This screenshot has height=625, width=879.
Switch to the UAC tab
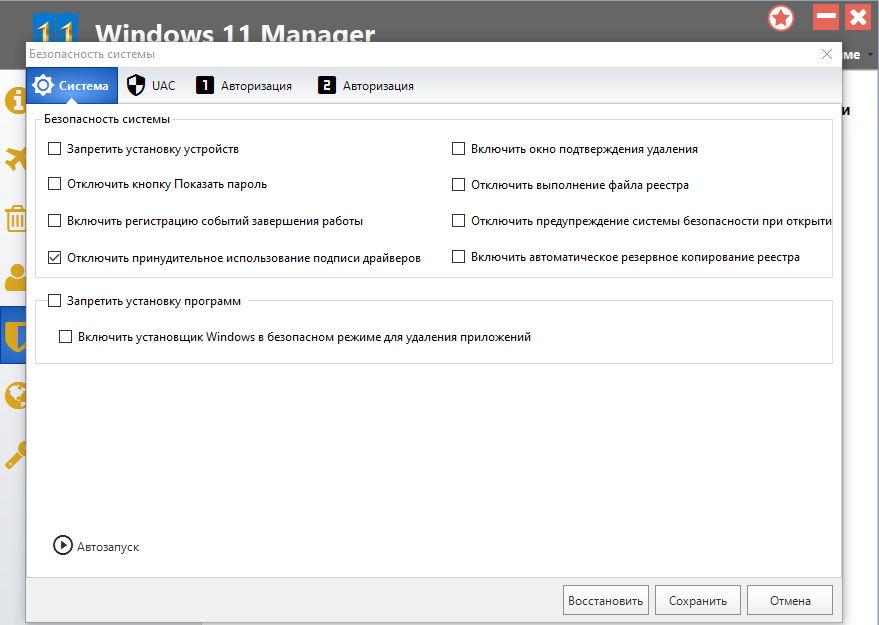pos(151,86)
